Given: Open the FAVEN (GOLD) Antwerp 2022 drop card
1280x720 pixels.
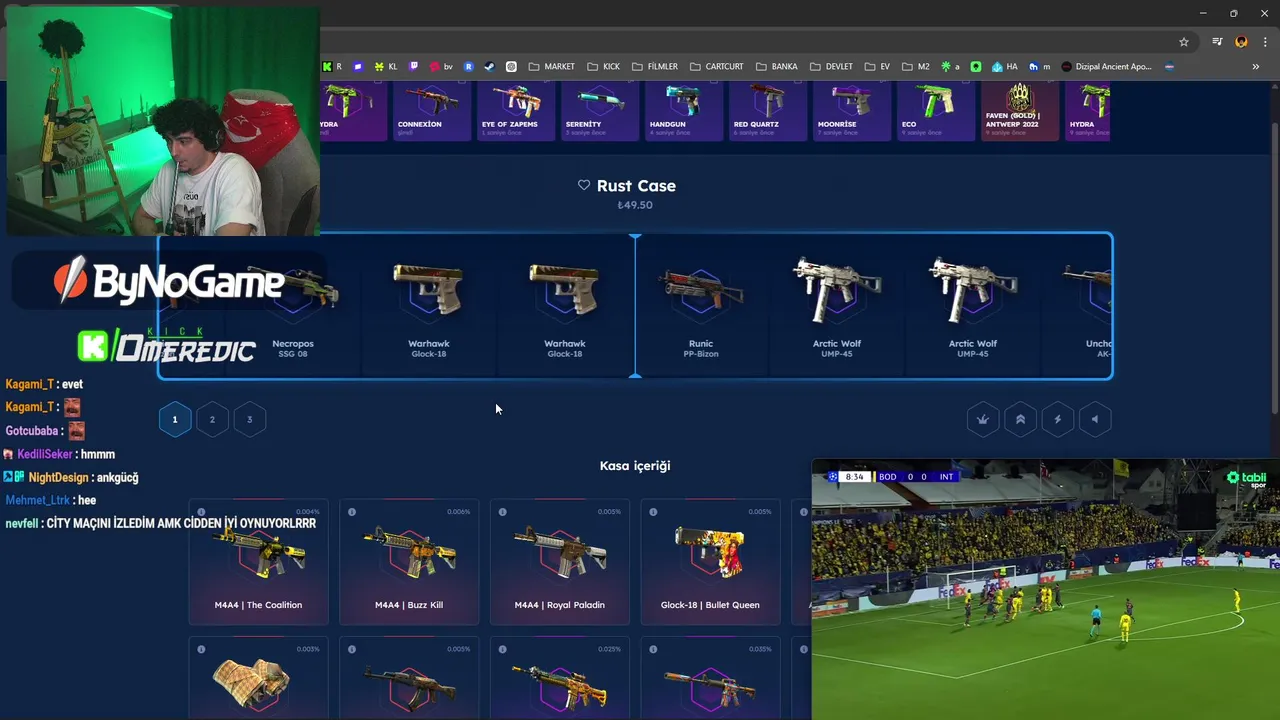Looking at the screenshot, I should click(1020, 111).
